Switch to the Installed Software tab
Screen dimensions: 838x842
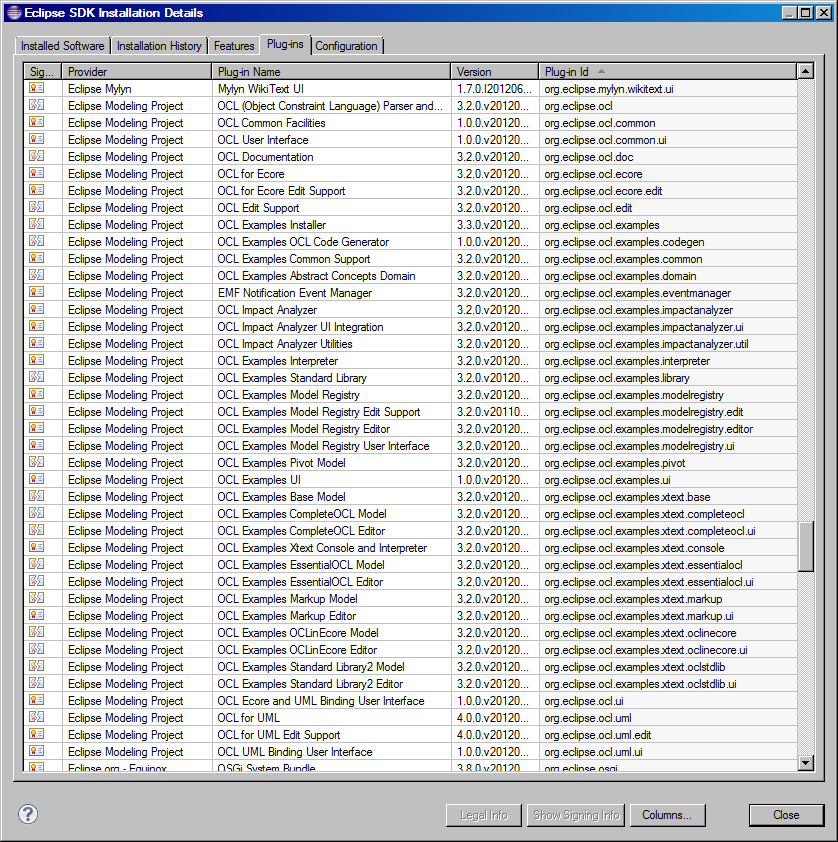tap(62, 46)
